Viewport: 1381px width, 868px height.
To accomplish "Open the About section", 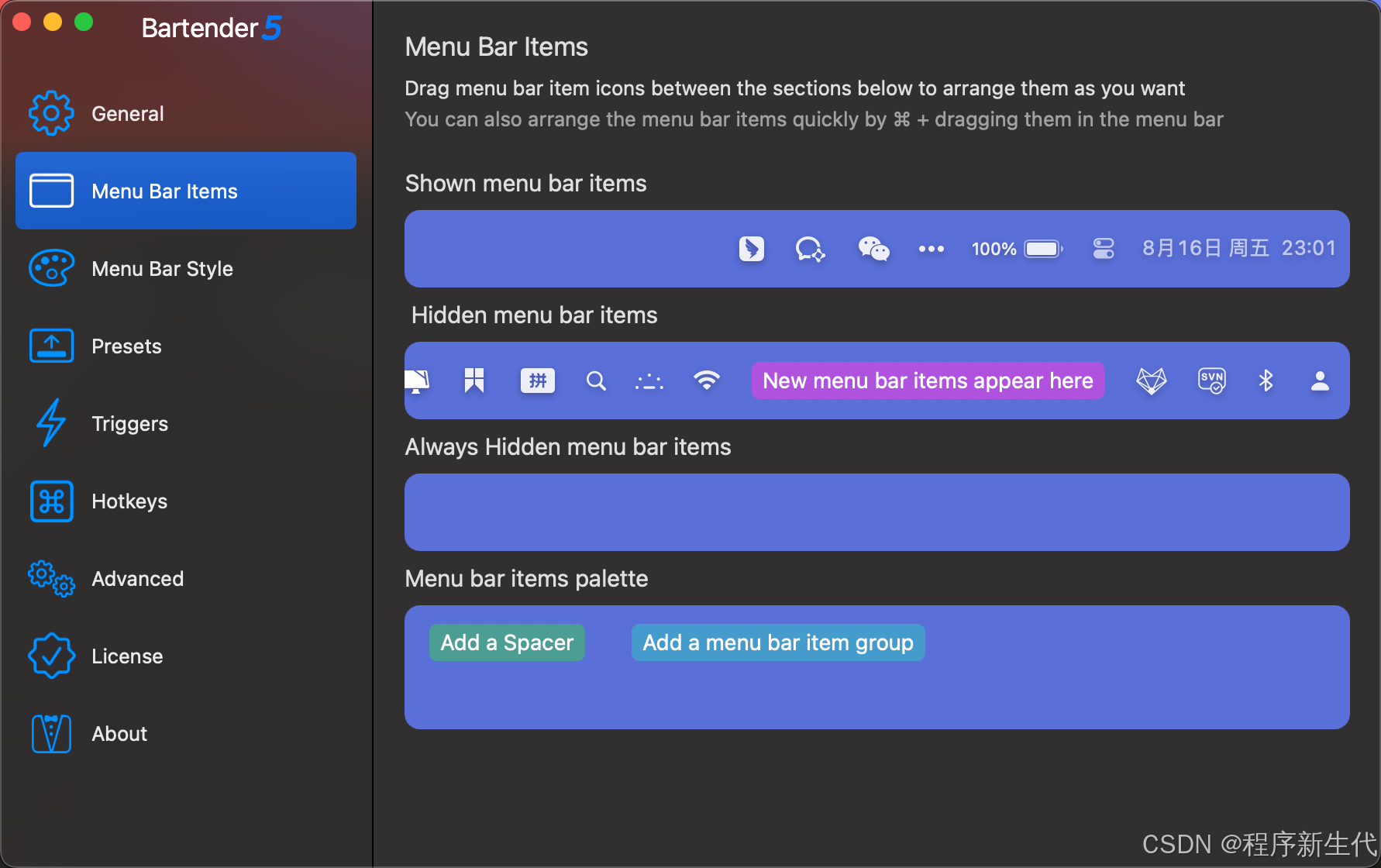I will 186,733.
